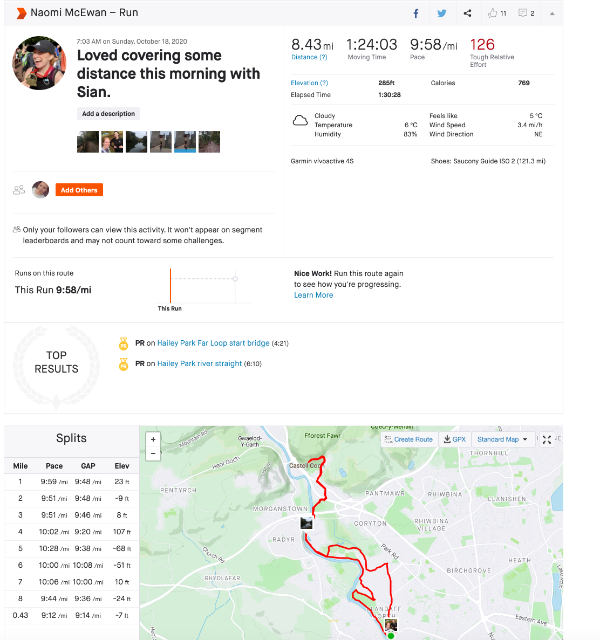
Task: Open Hailey Park Far Loop segment link
Action: point(213,343)
